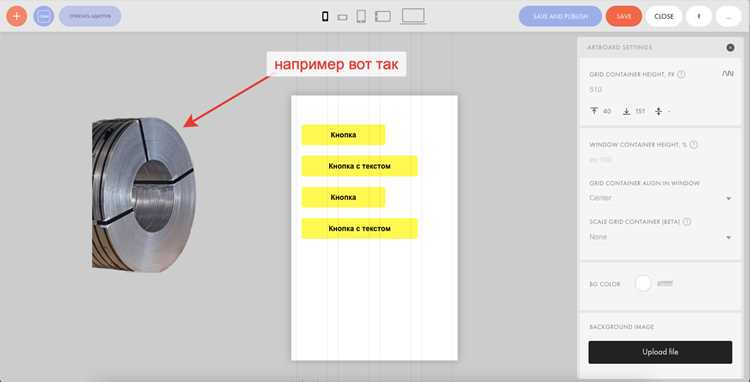Click the question mark help button

[x=699, y=16]
